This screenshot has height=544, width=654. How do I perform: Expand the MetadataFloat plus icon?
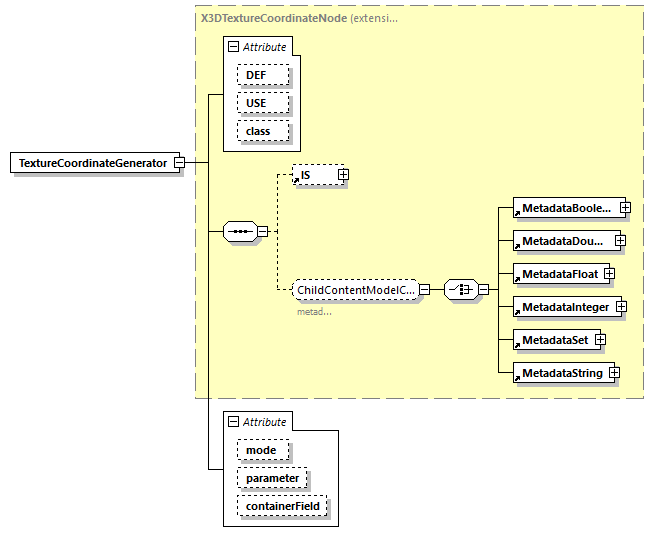pyautogui.click(x=608, y=273)
